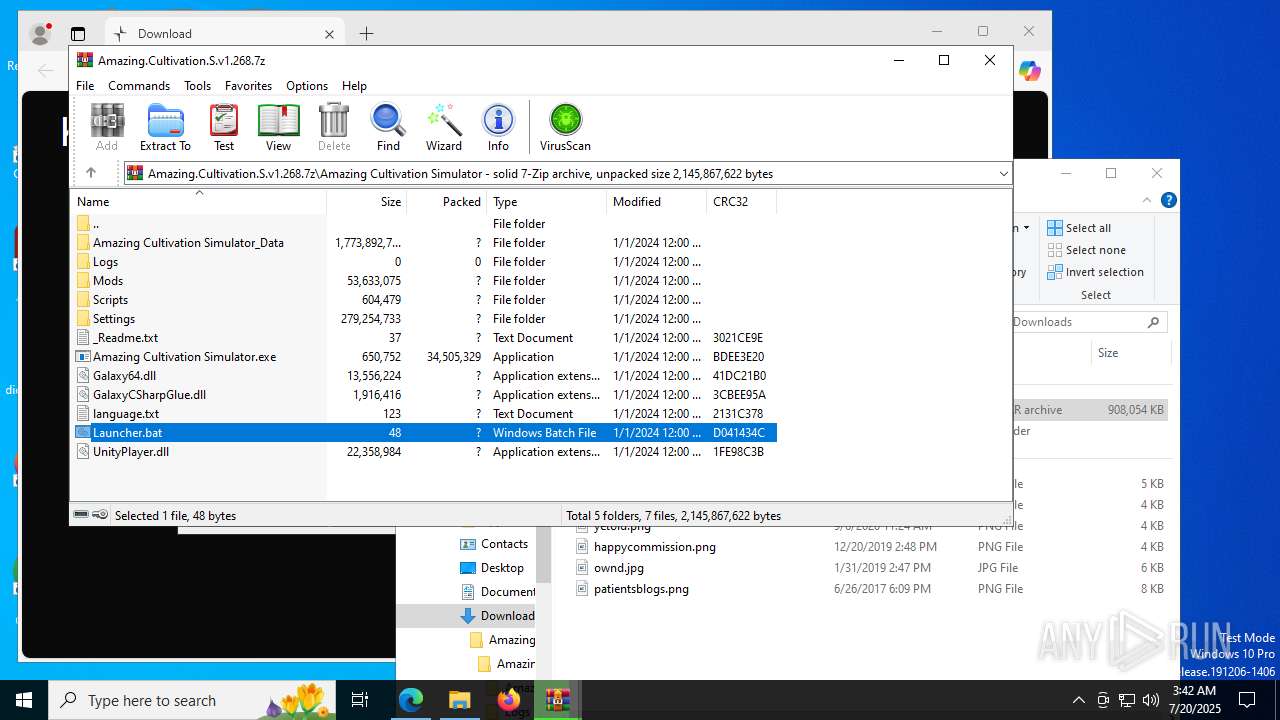This screenshot has height=720, width=1280.
Task: Click the key icon in WinRAR status bar
Action: [x=100, y=515]
